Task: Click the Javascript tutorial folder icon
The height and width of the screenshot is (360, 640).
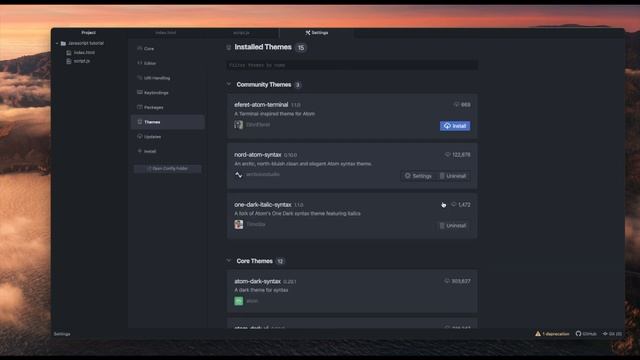Action: pos(63,43)
